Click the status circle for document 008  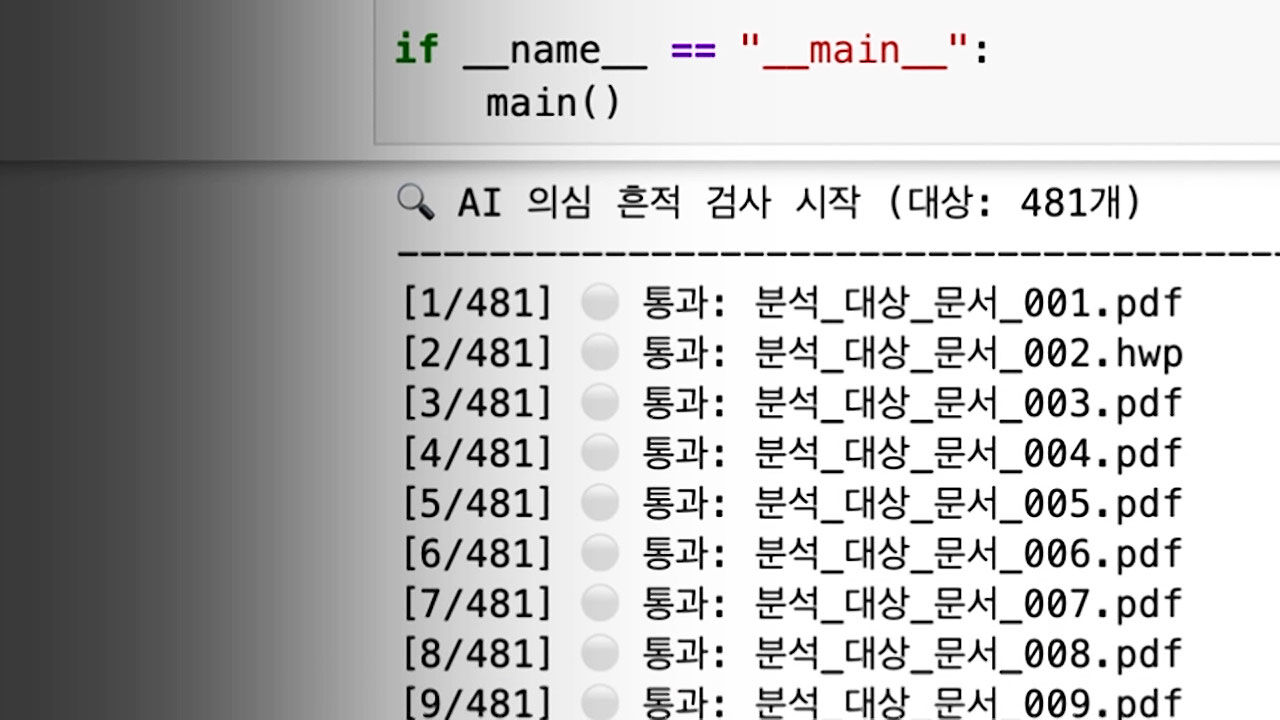[x=599, y=653]
